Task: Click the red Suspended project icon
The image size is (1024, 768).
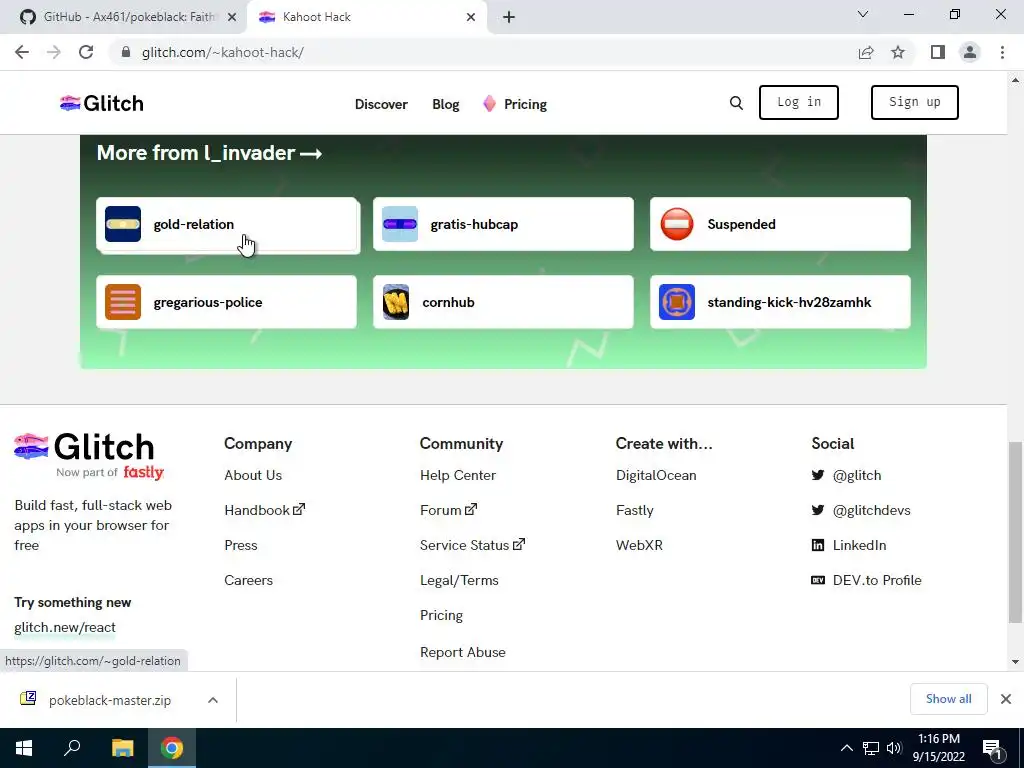Action: 677,224
